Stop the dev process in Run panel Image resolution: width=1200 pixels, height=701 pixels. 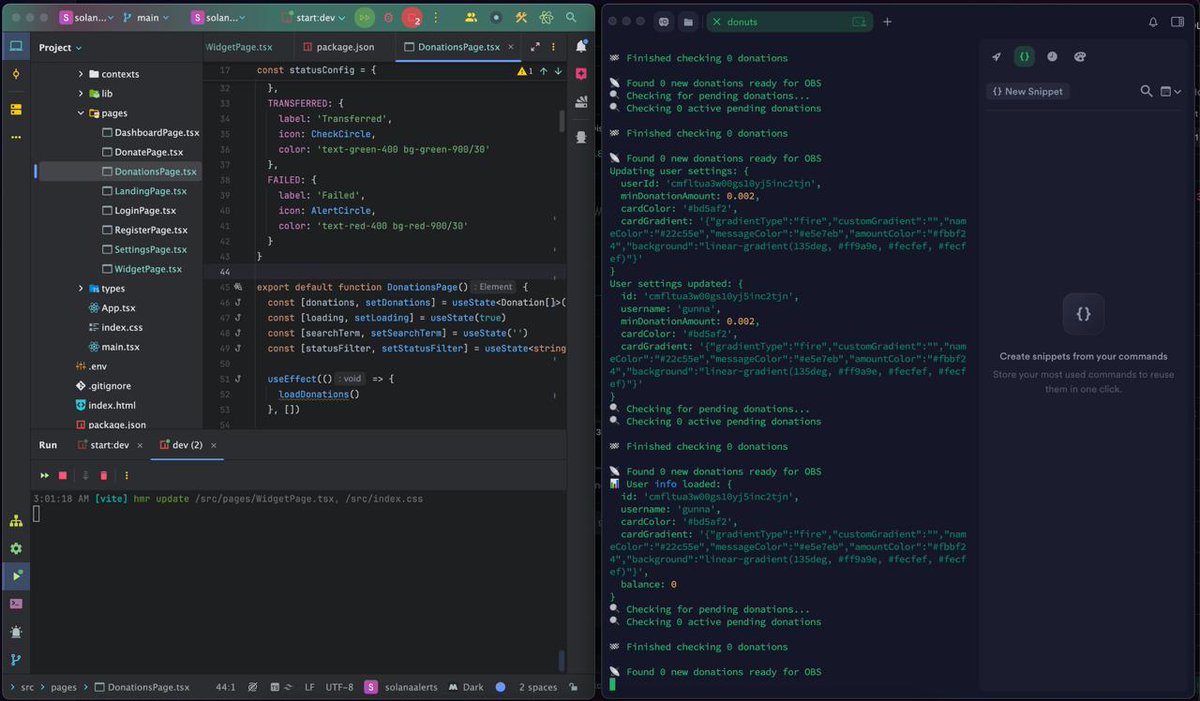[x=63, y=476]
